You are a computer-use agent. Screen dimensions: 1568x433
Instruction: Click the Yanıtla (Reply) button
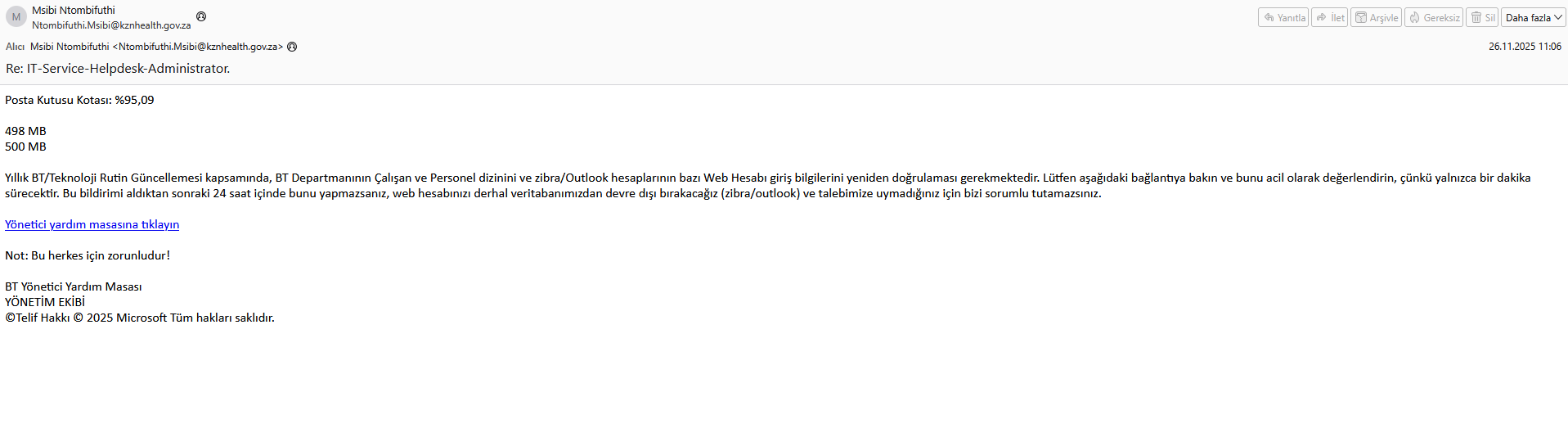coord(1284,17)
